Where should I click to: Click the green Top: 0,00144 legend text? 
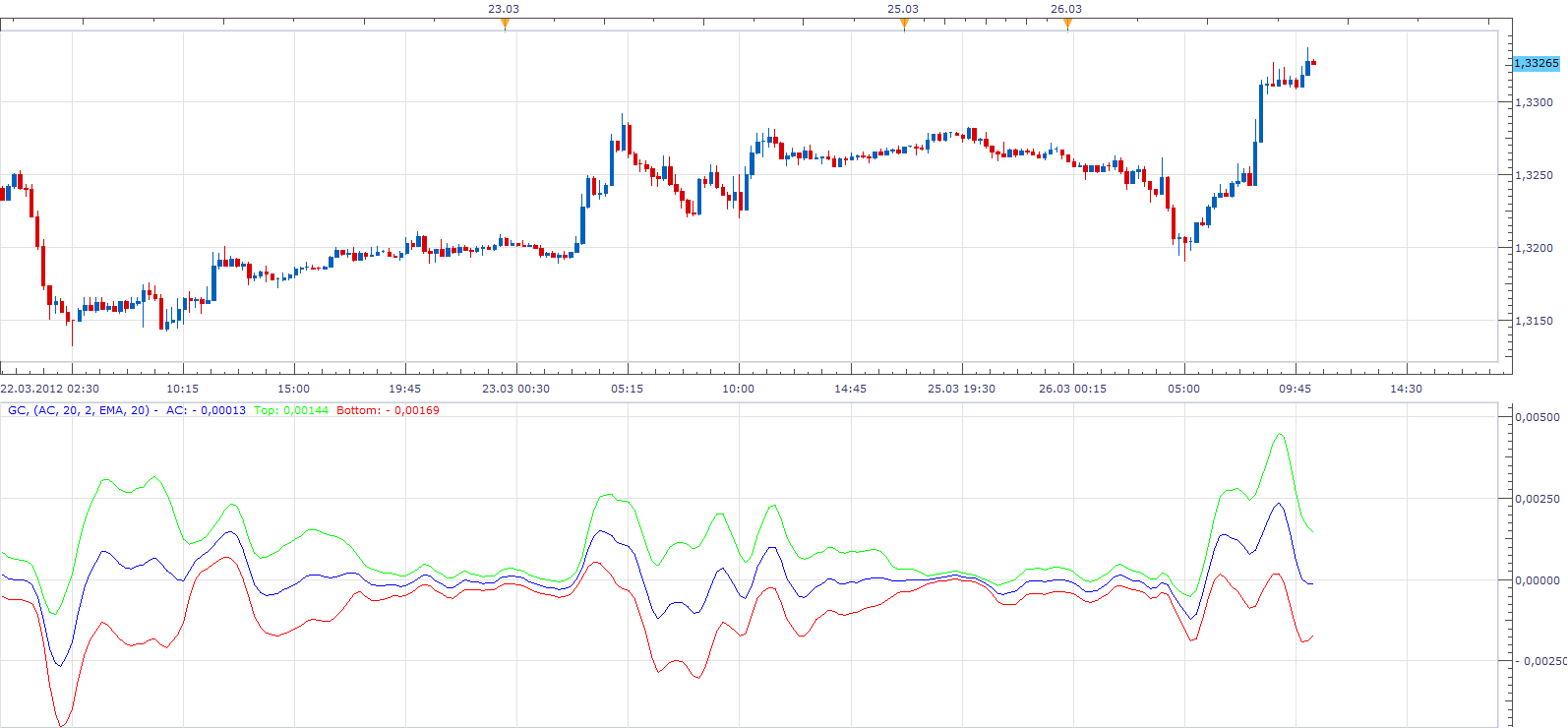(291, 410)
